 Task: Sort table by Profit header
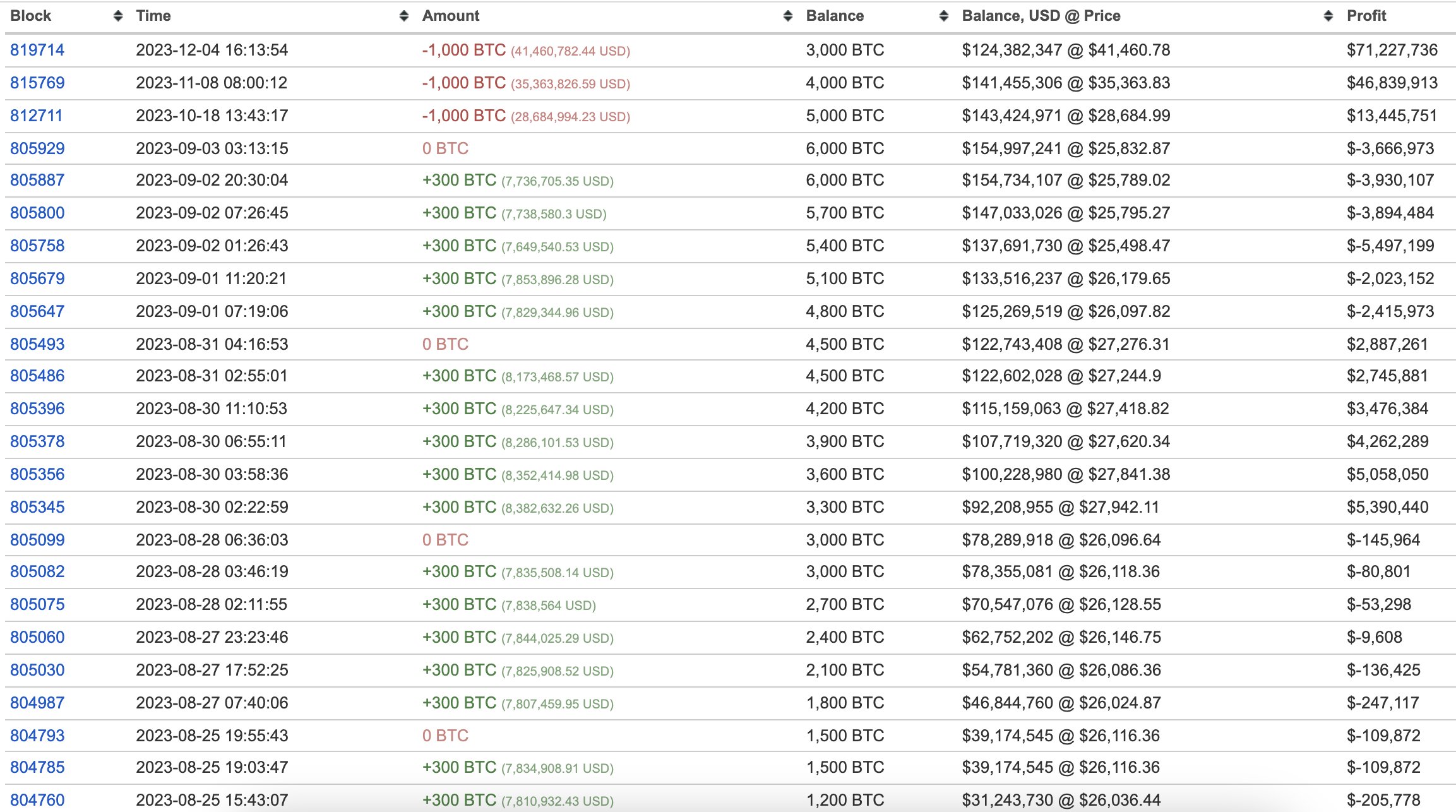tap(1366, 16)
